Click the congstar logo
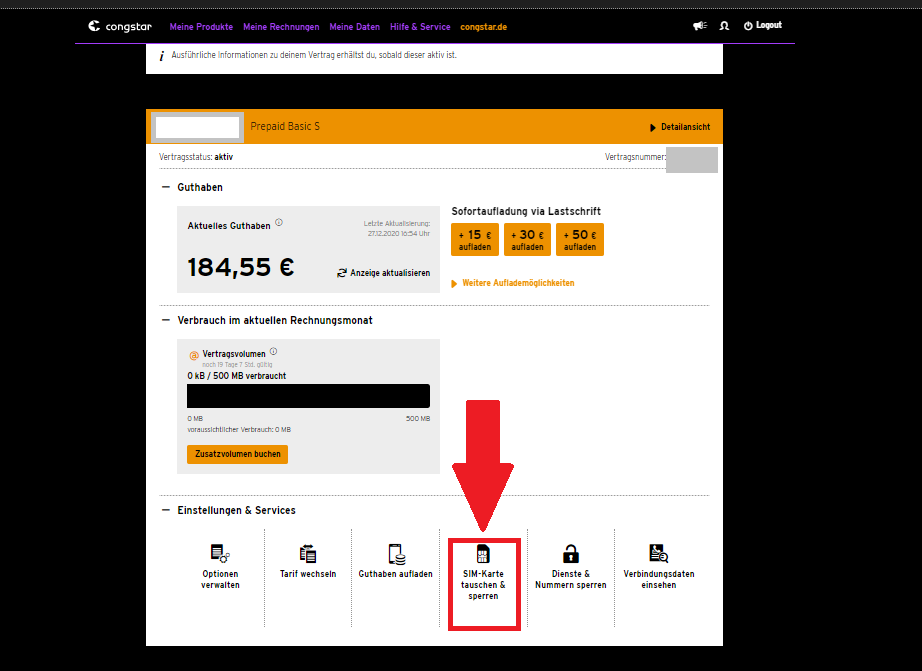 [120, 26]
